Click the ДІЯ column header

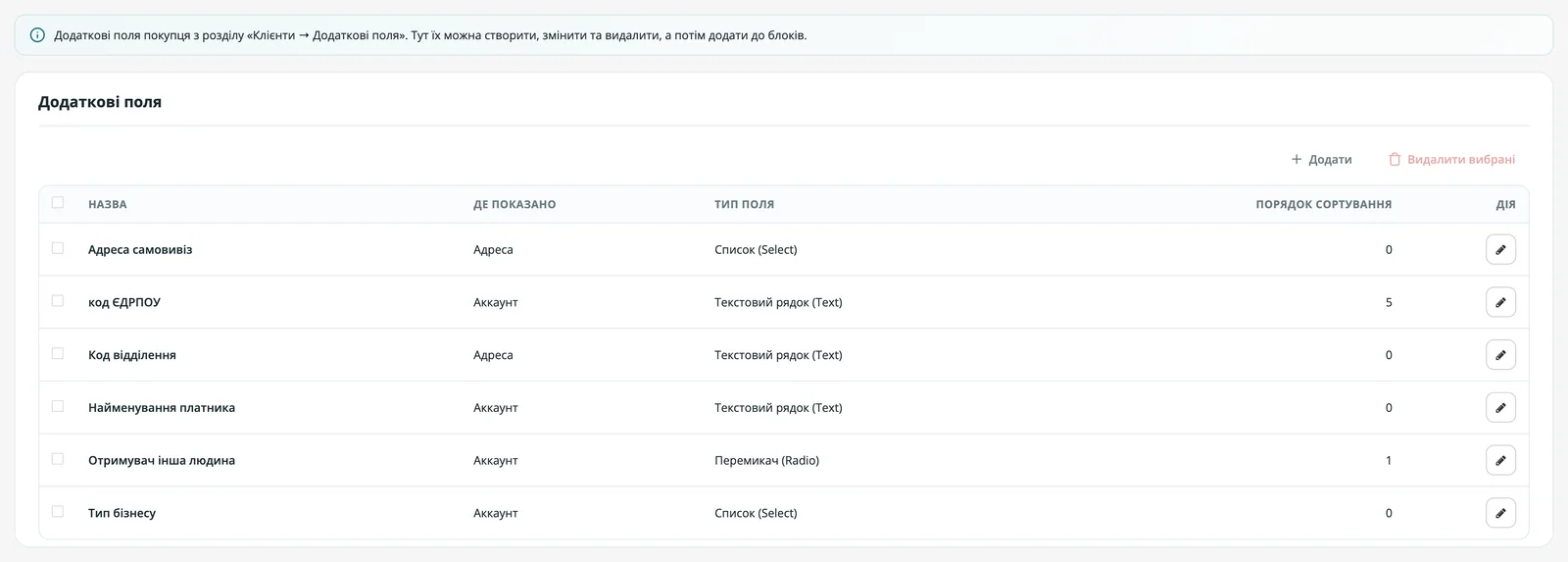point(1506,204)
